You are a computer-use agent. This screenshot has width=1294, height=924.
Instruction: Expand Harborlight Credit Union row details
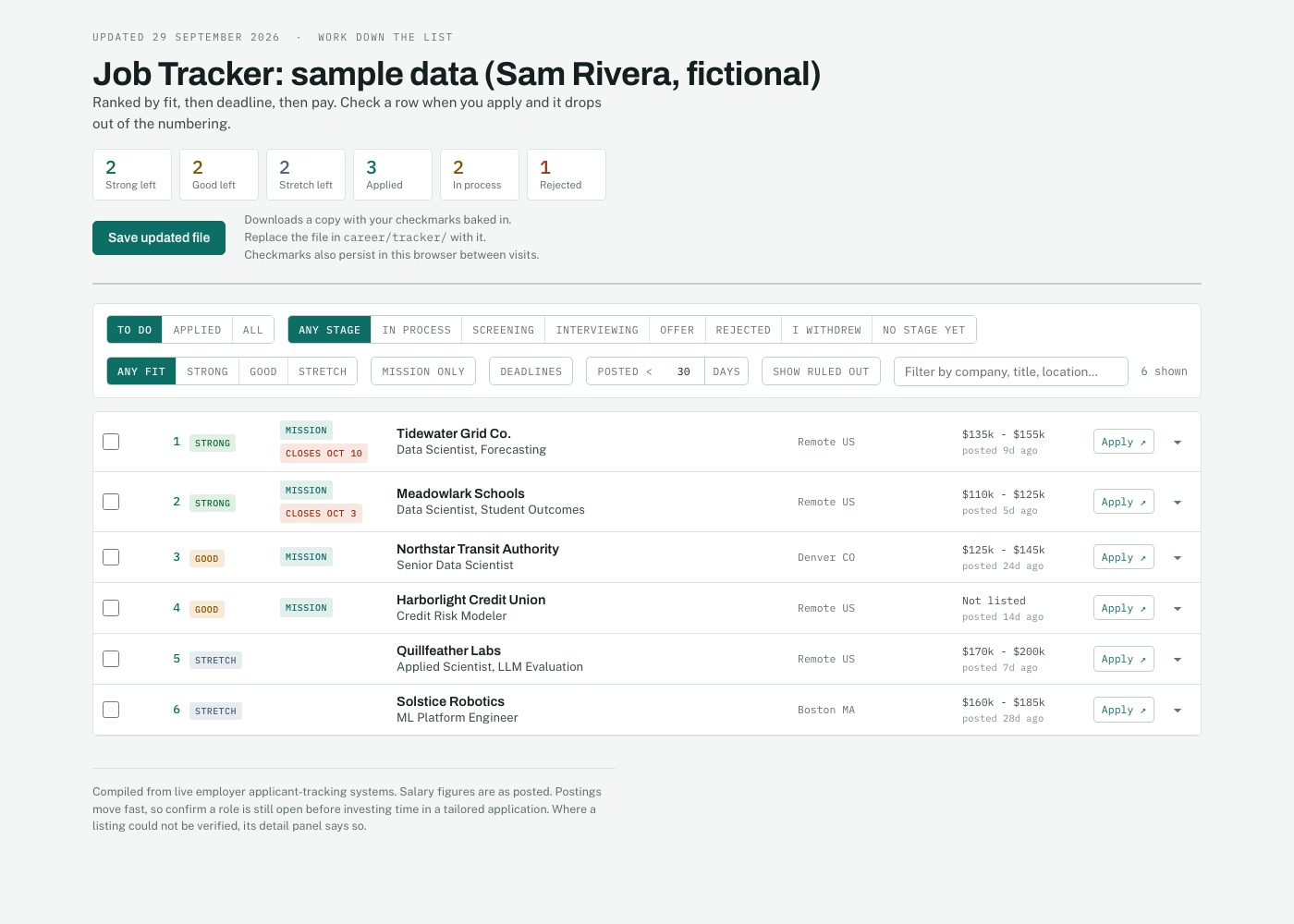[1178, 609]
